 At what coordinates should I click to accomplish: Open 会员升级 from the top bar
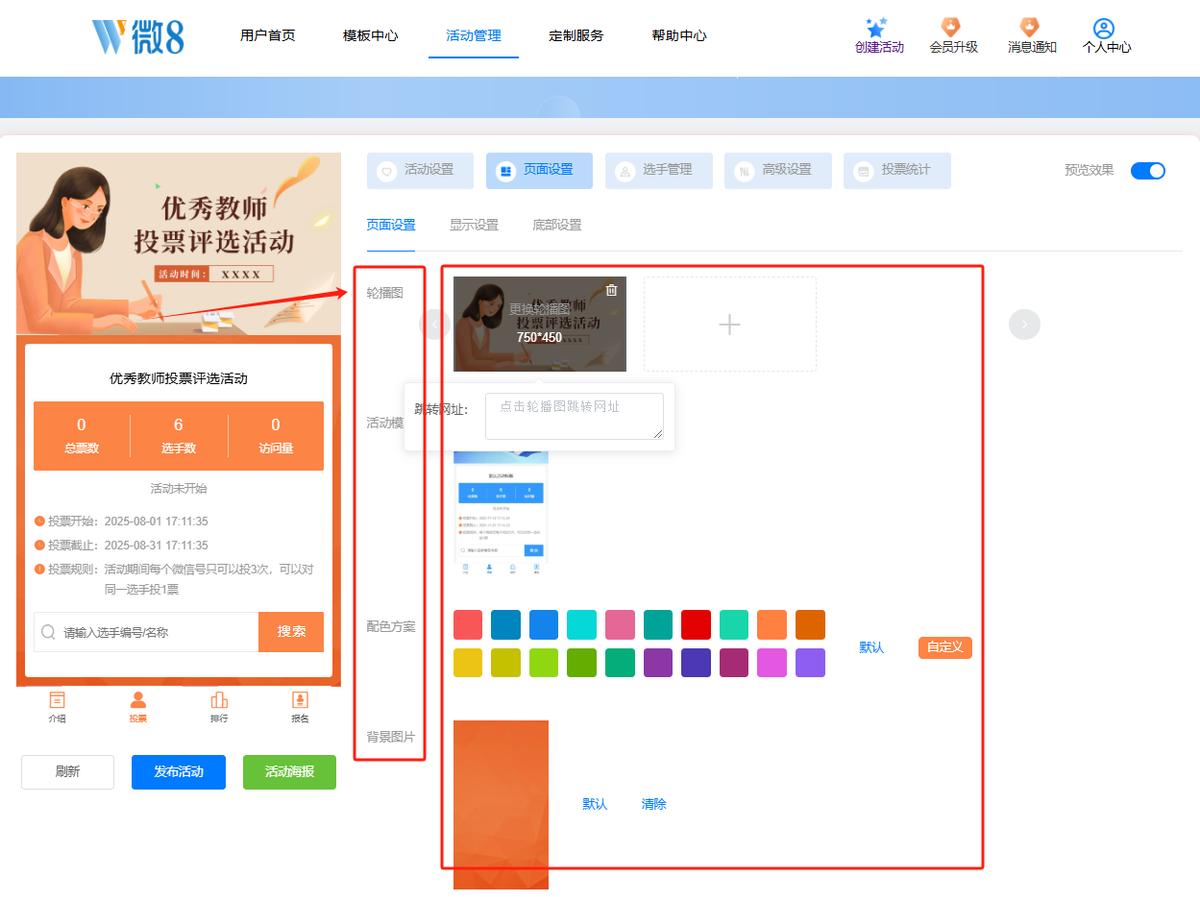[953, 36]
